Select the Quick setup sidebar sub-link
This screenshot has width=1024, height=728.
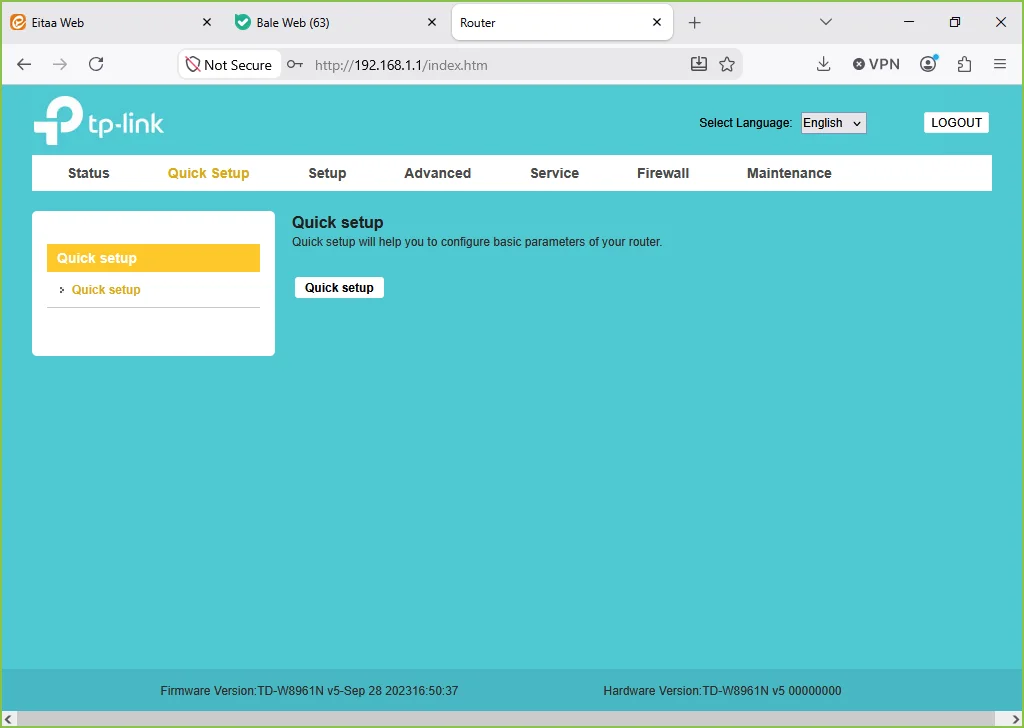click(106, 289)
